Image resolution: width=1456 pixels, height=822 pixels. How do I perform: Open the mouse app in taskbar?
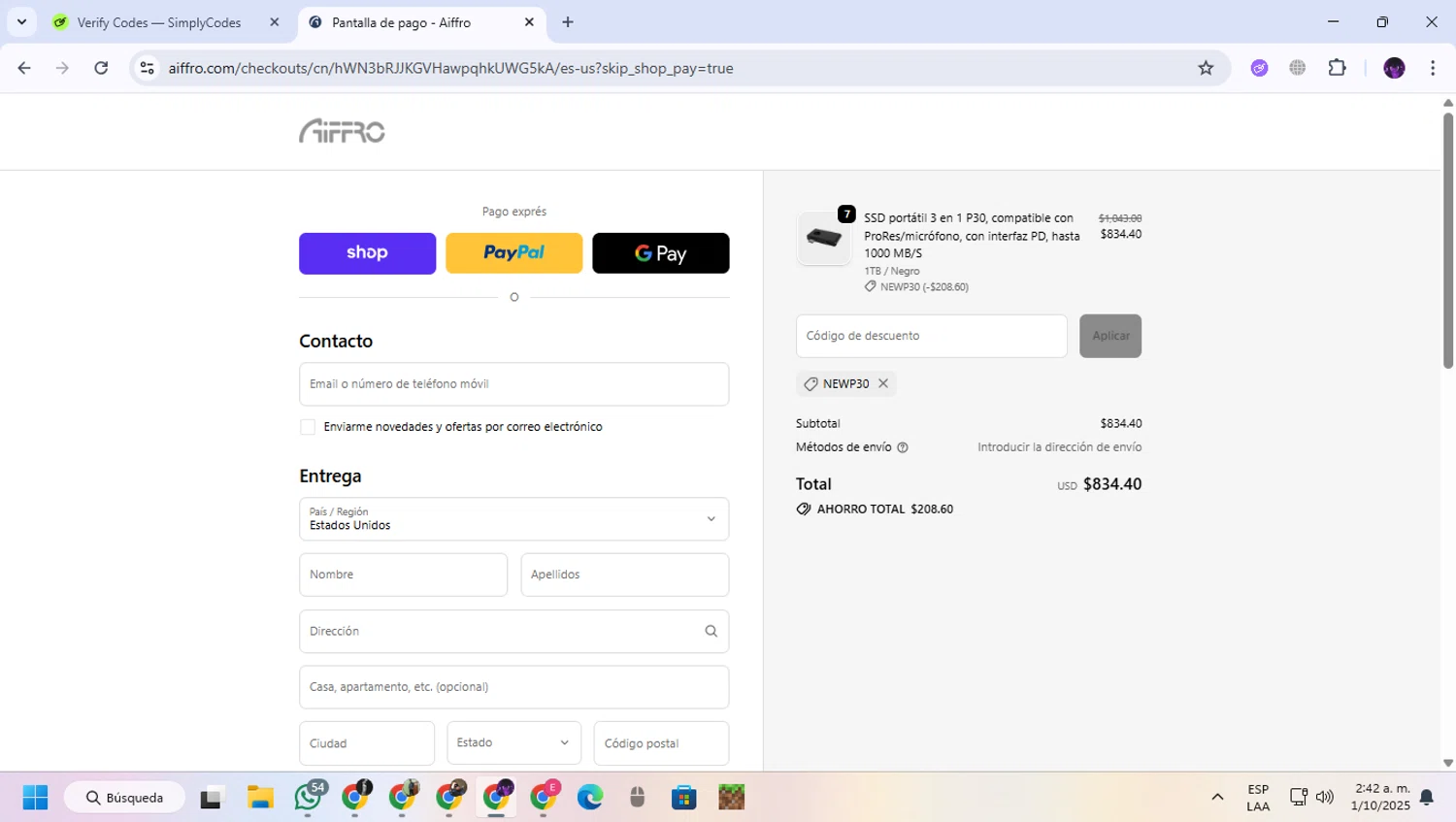point(637,798)
